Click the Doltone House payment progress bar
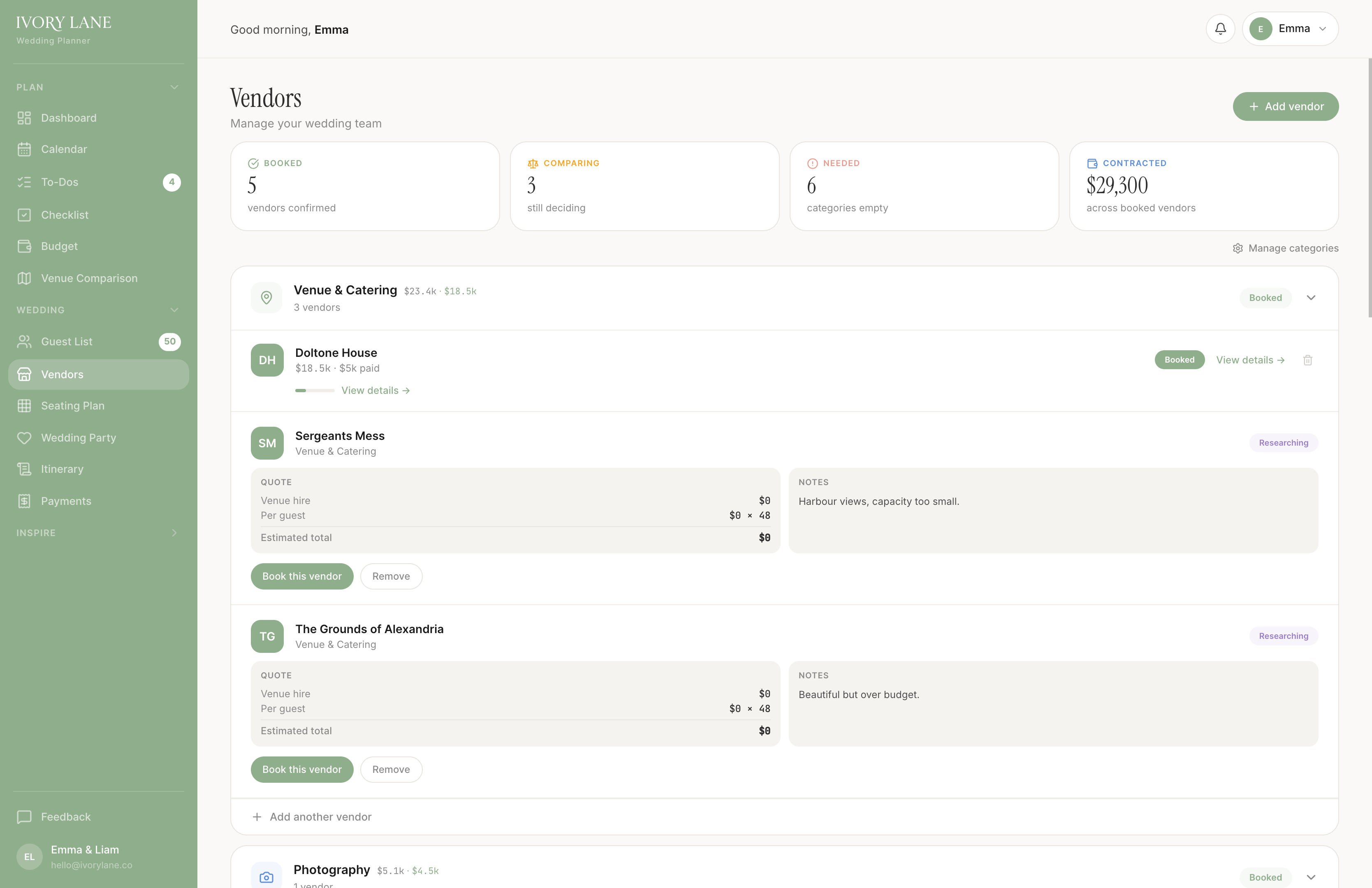1372x888 pixels. click(314, 390)
